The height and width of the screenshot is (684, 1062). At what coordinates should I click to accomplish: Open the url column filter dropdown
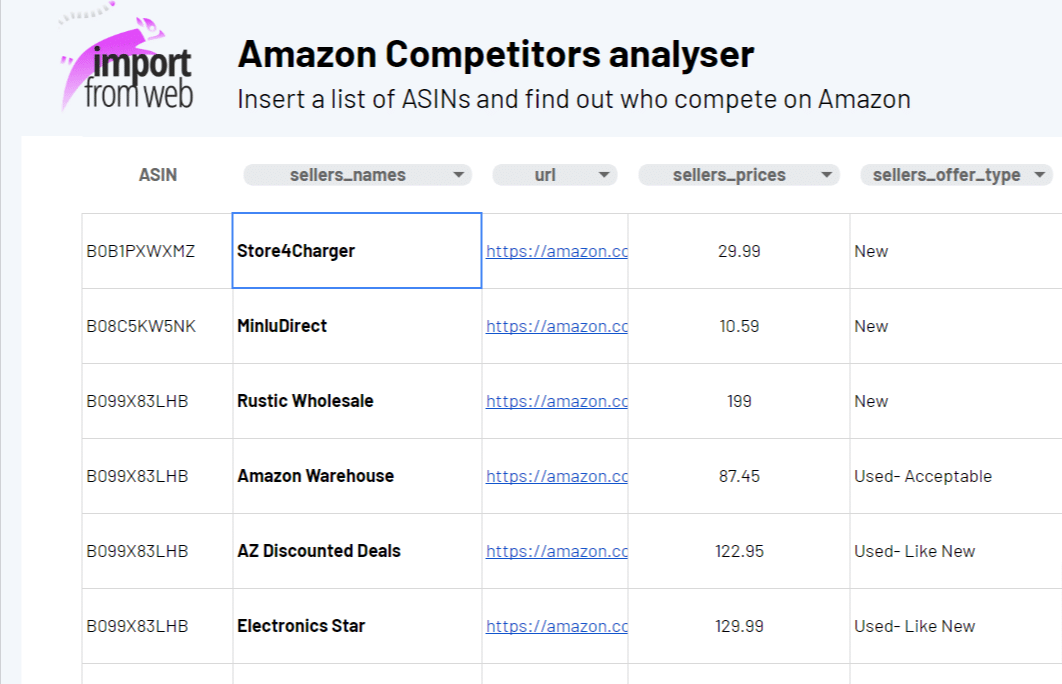(x=604, y=175)
